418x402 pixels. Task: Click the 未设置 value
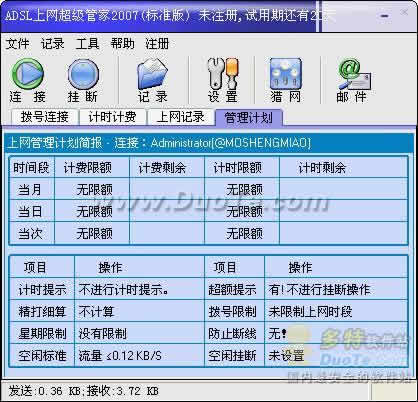point(286,356)
